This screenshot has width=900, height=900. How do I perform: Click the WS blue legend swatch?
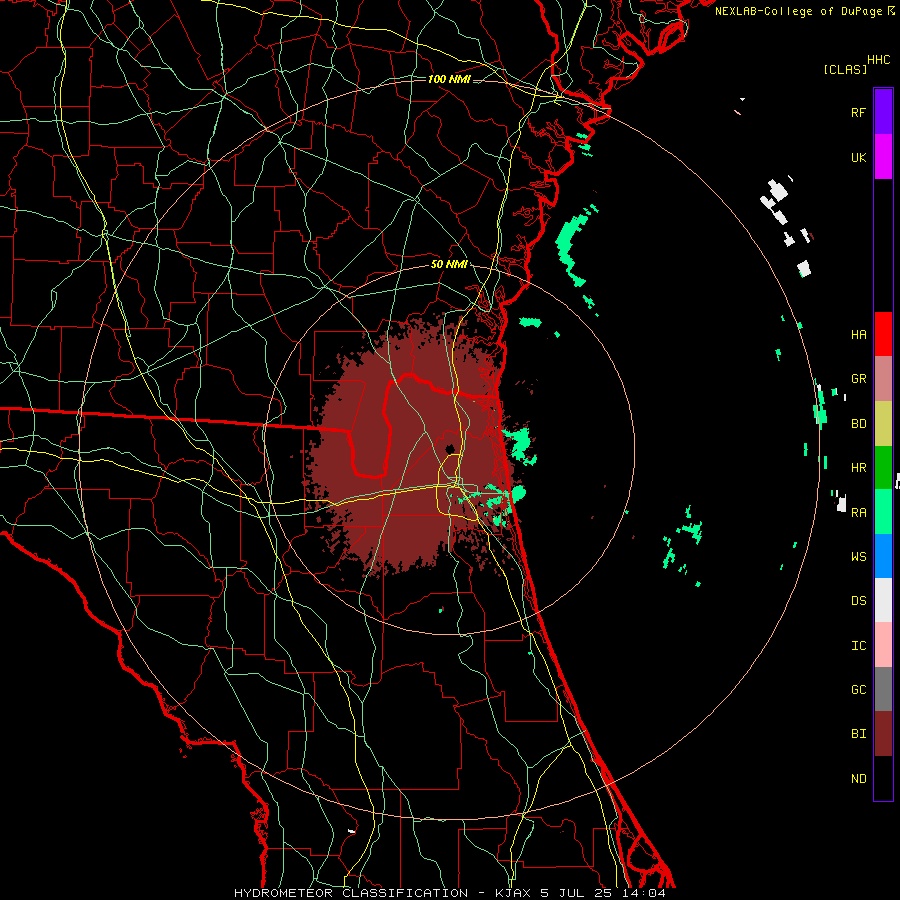883,556
